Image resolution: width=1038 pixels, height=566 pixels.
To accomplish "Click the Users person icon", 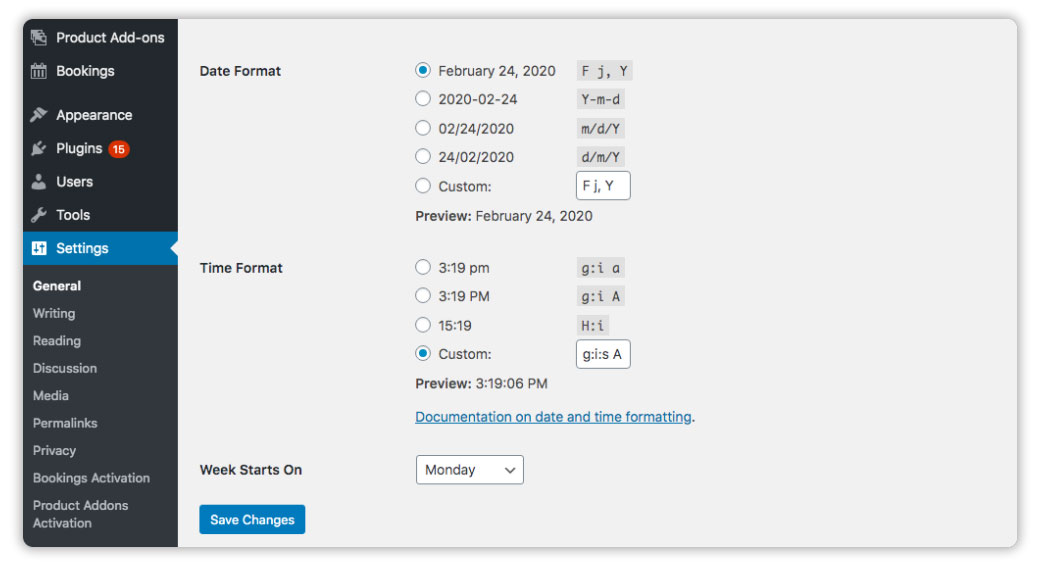I will (39, 181).
